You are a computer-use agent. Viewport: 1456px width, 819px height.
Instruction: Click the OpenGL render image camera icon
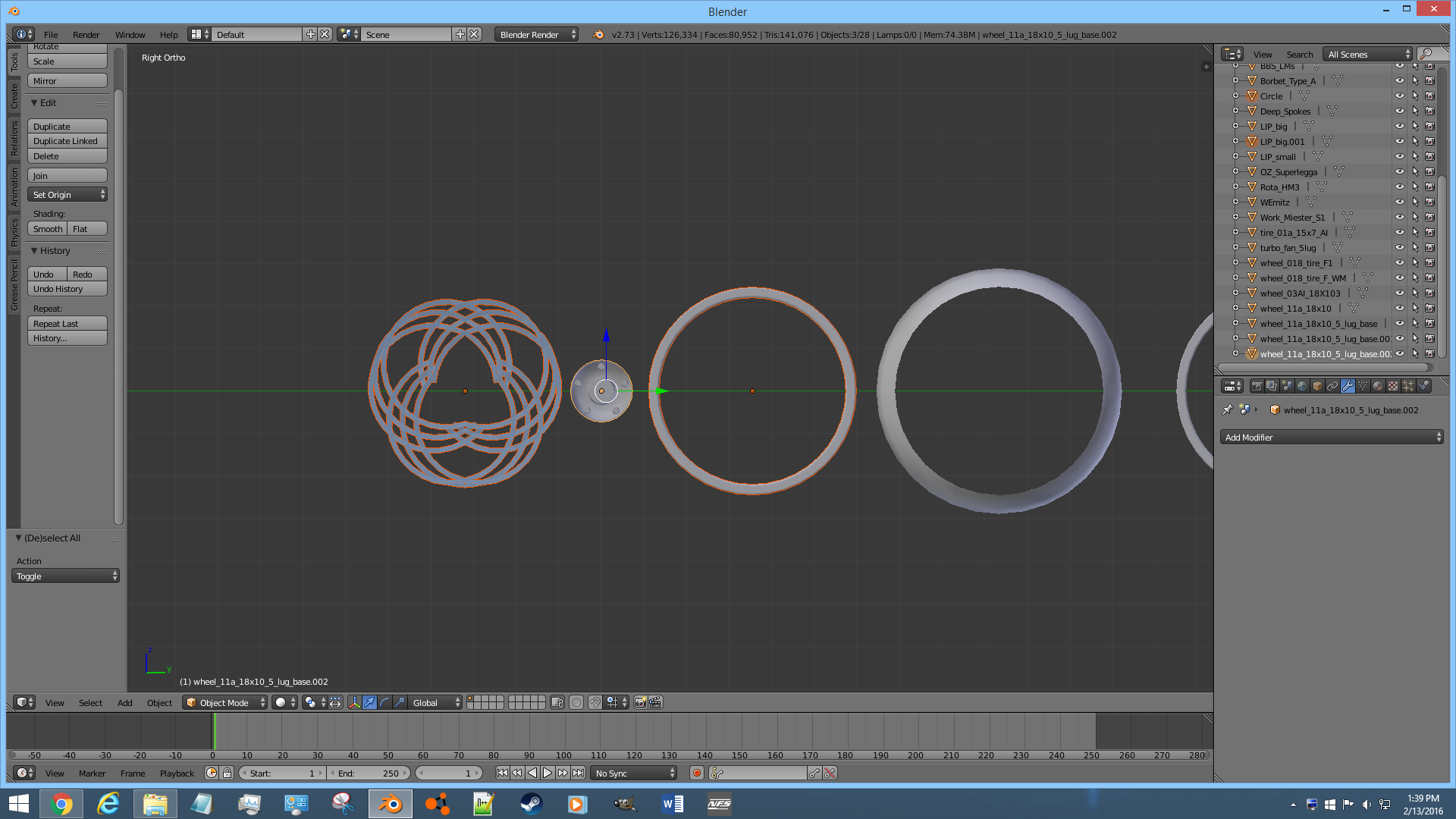tap(641, 702)
